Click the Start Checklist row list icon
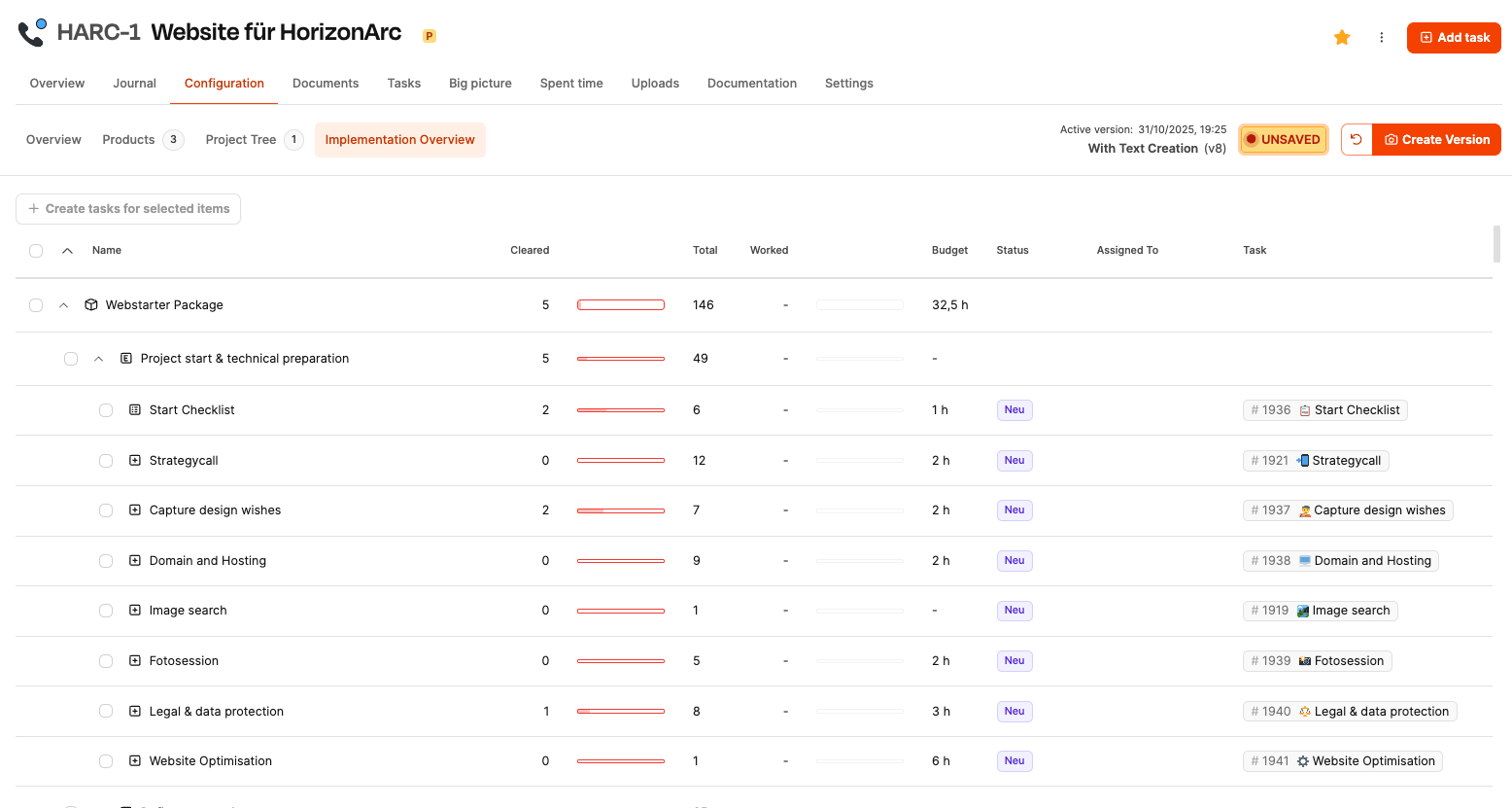This screenshot has height=808, width=1512. [x=135, y=410]
